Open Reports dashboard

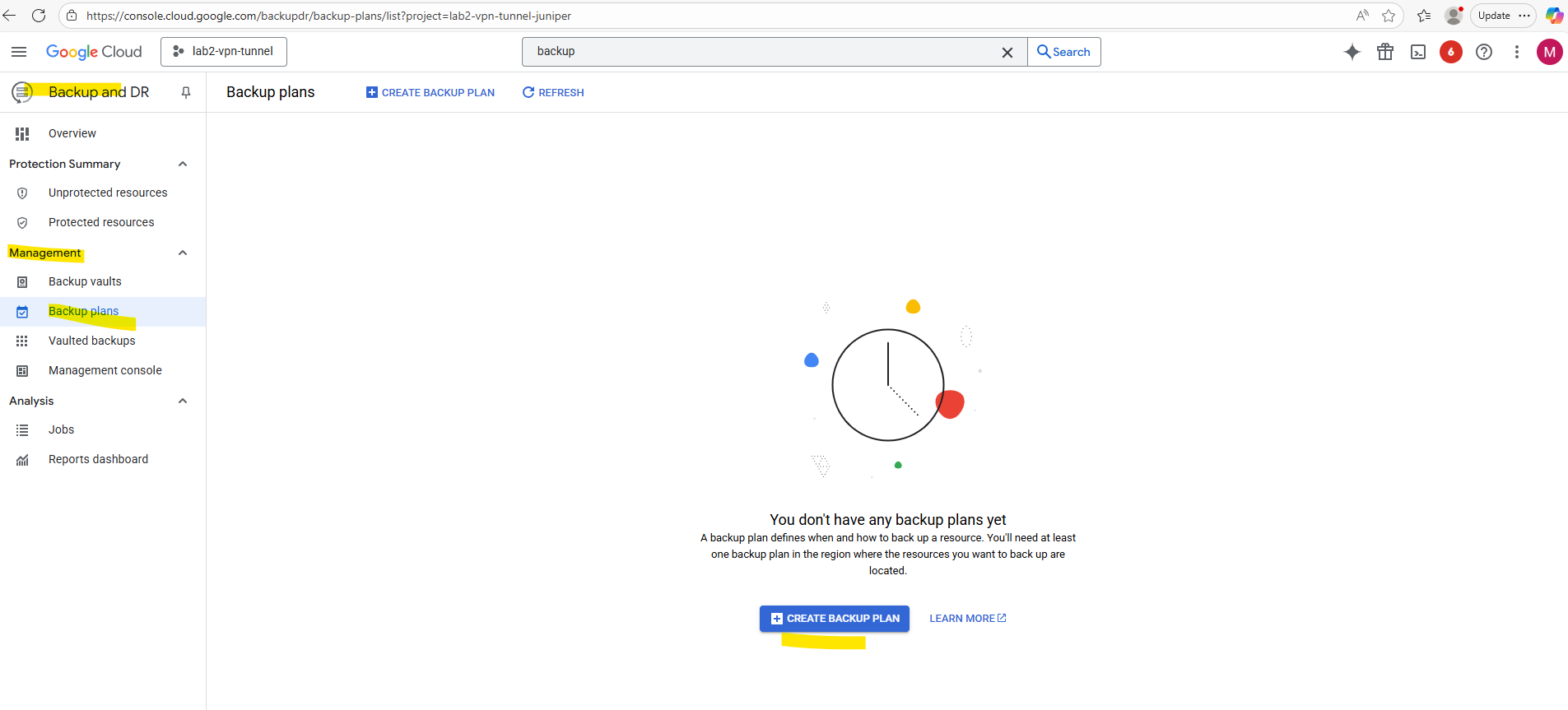(x=98, y=459)
